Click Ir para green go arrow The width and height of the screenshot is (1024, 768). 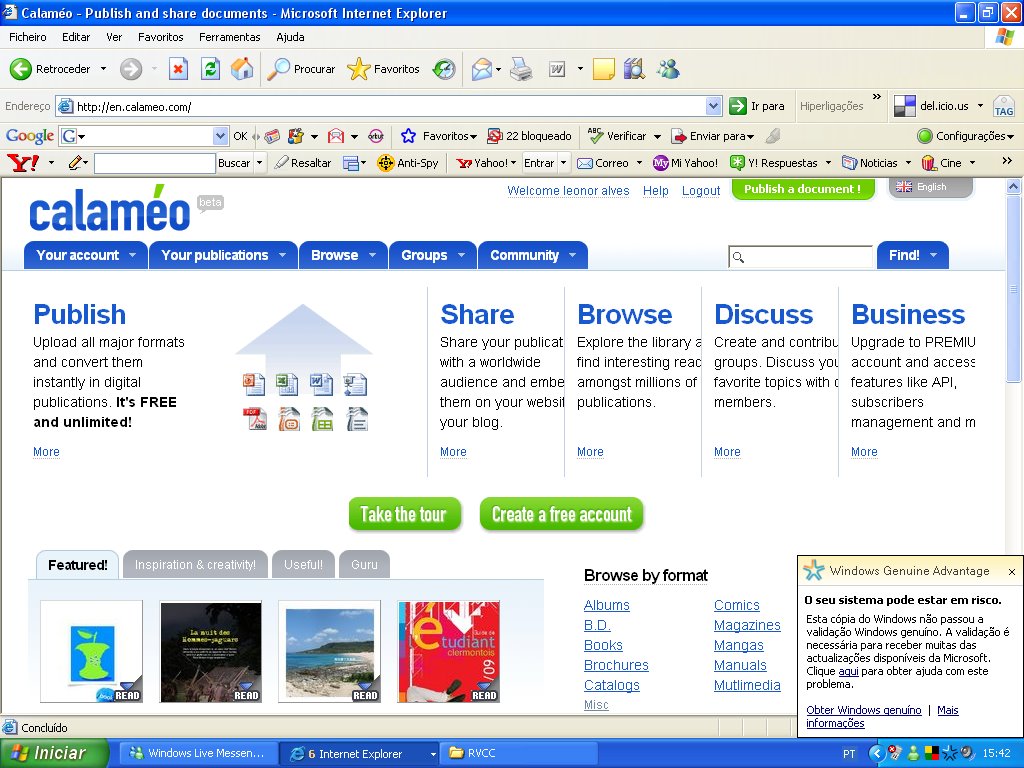(737, 106)
